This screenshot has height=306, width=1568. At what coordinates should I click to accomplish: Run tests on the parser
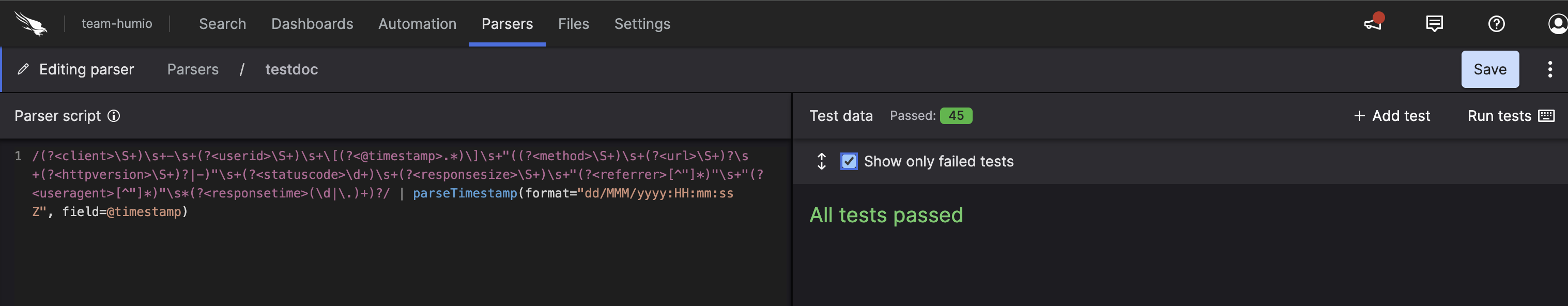1499,116
